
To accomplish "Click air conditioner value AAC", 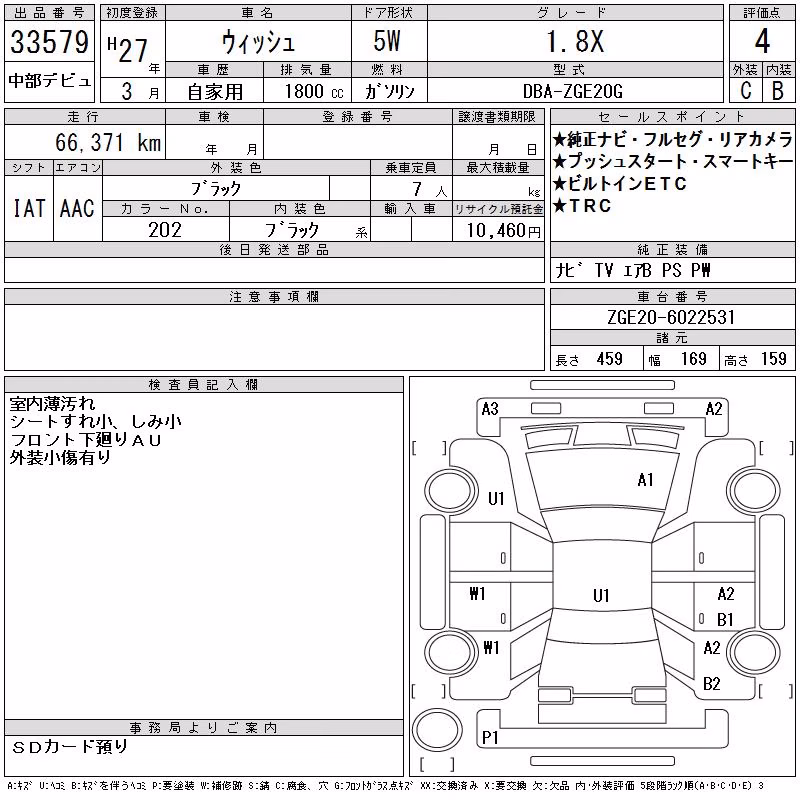I will 77,208.
